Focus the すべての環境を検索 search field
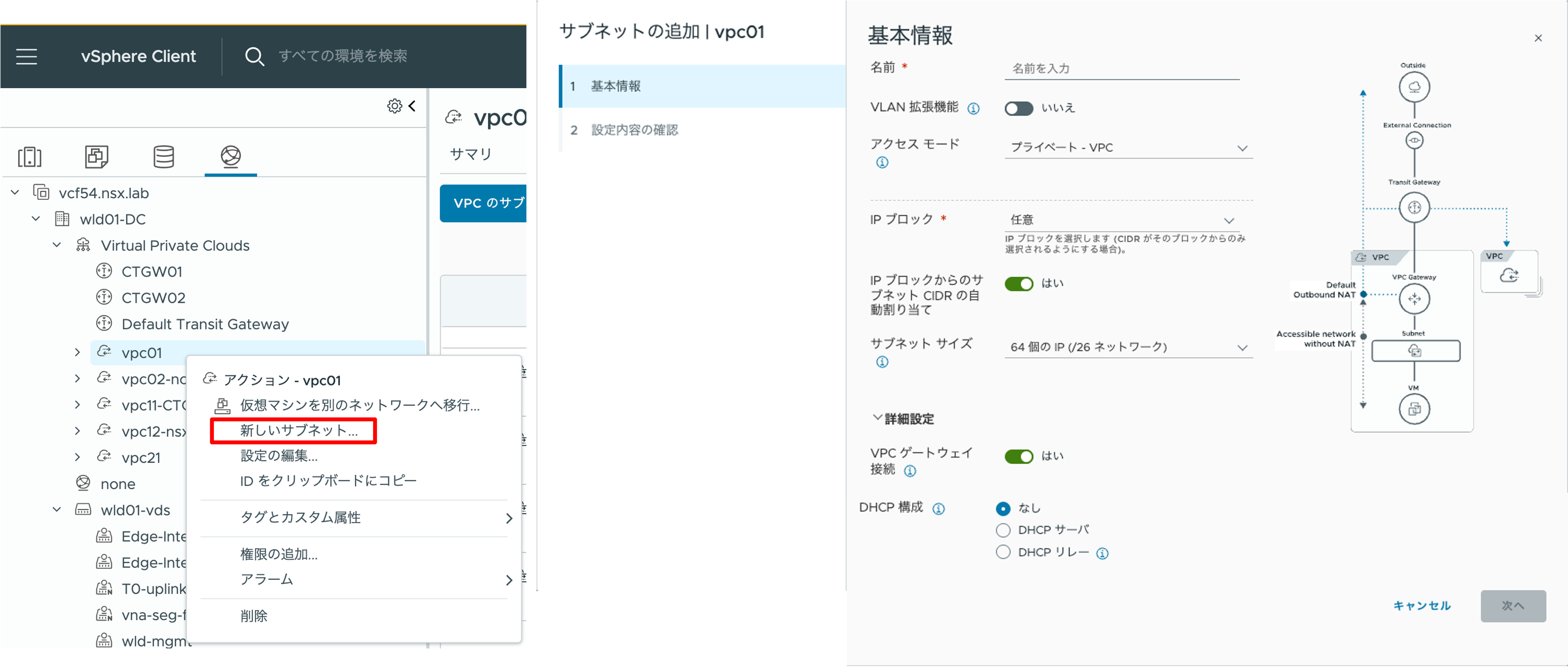Viewport: 1568px width, 667px height. (343, 56)
